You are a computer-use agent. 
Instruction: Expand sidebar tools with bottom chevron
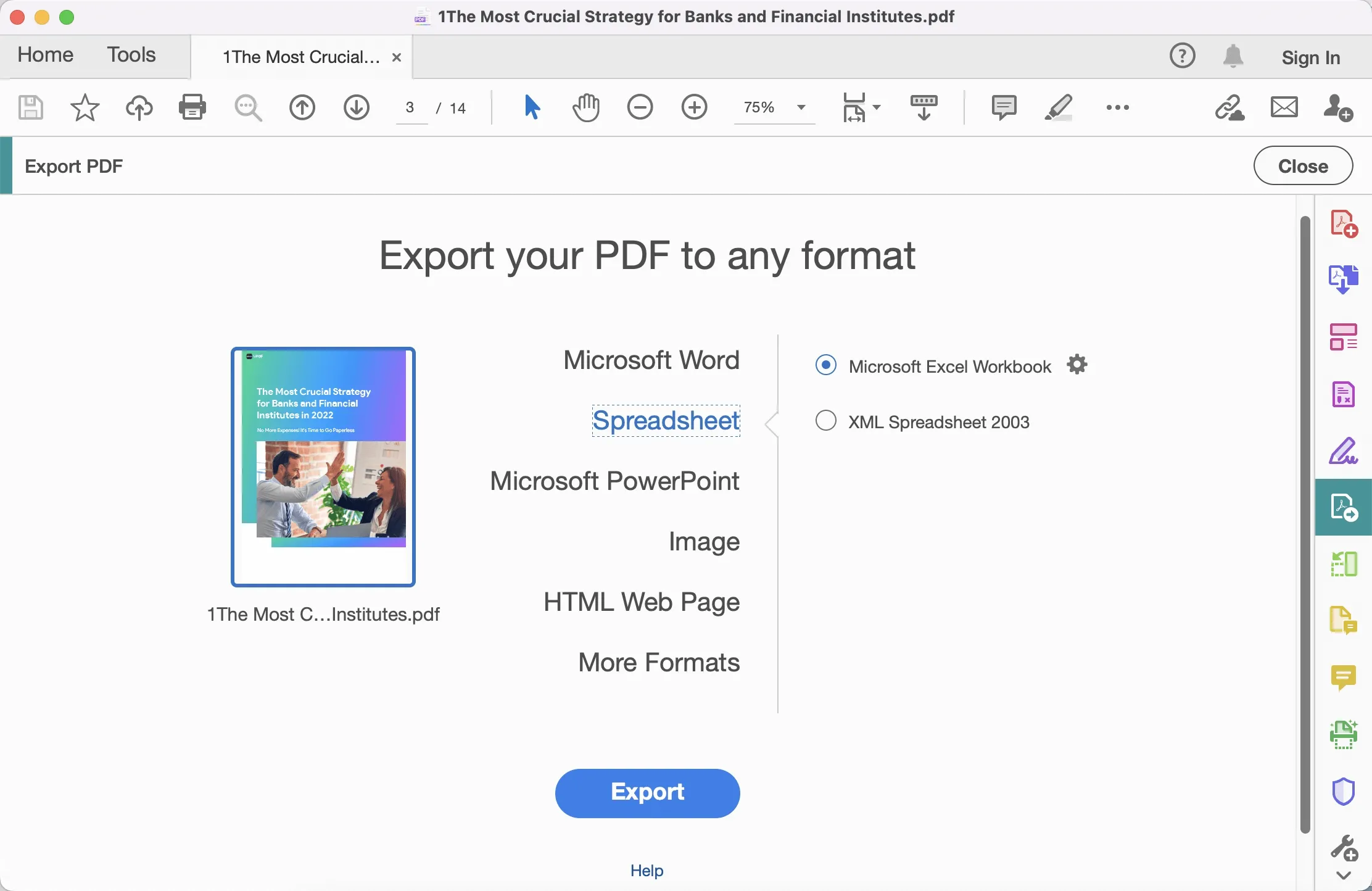point(1343,876)
